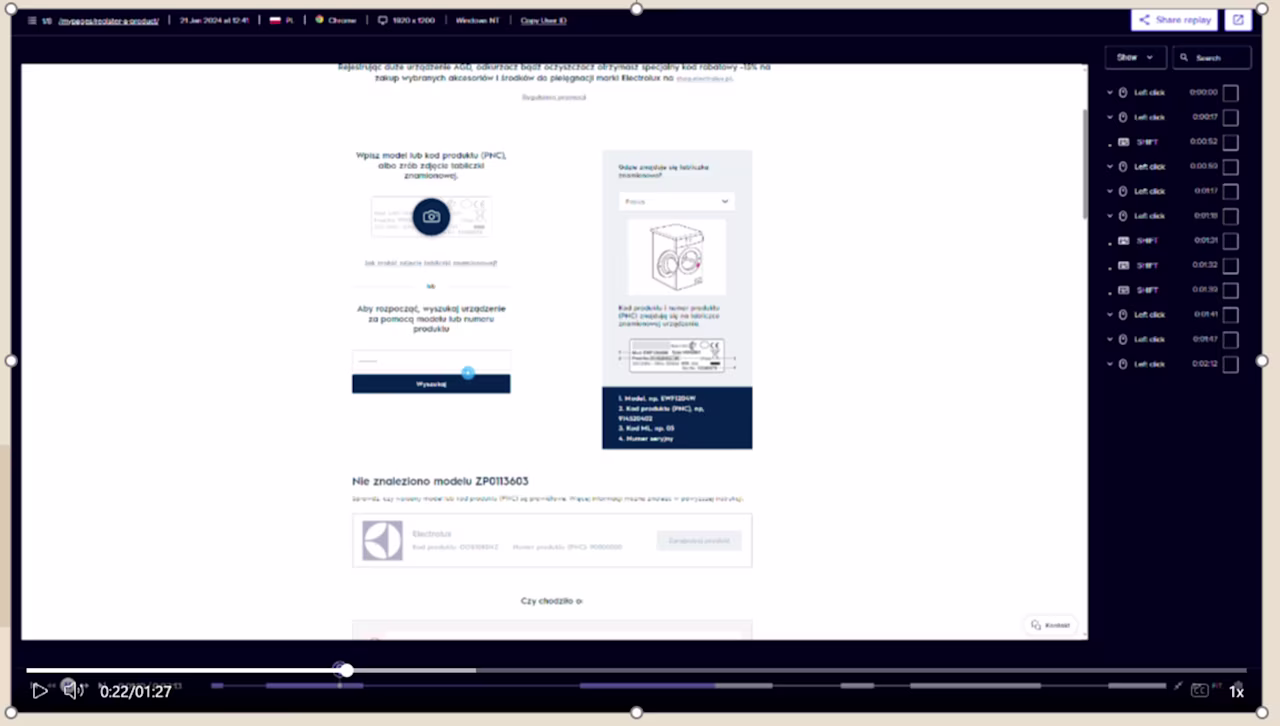Open the /mypages/register-a-product/ URL link
Viewport: 1280px width, 726px height.
pyautogui.click(x=109, y=20)
